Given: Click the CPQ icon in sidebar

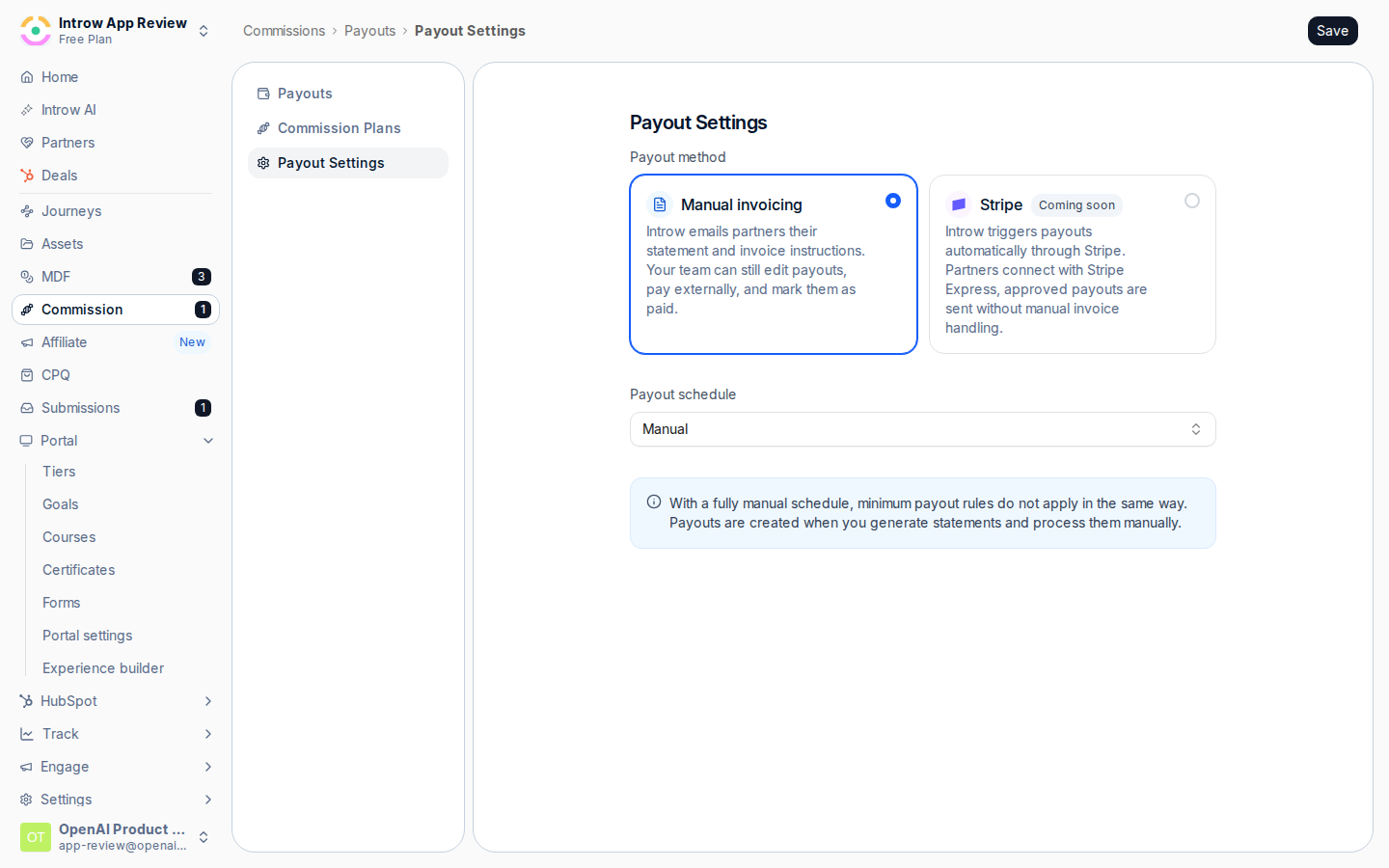Looking at the screenshot, I should (x=27, y=375).
